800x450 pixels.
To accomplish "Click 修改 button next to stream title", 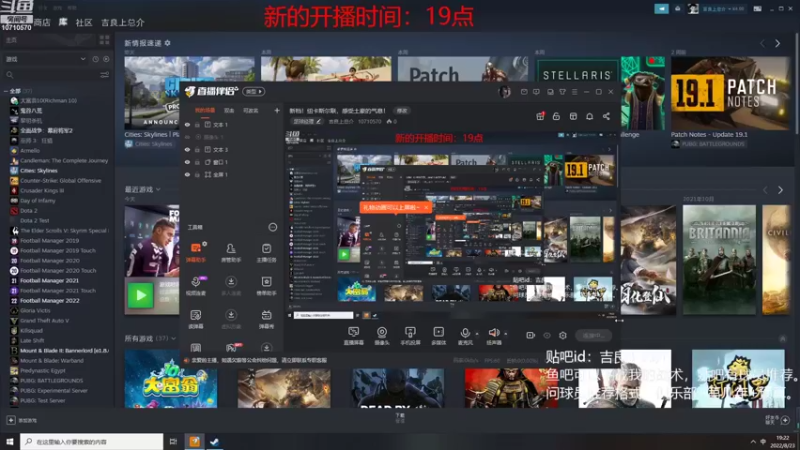I will 402,110.
